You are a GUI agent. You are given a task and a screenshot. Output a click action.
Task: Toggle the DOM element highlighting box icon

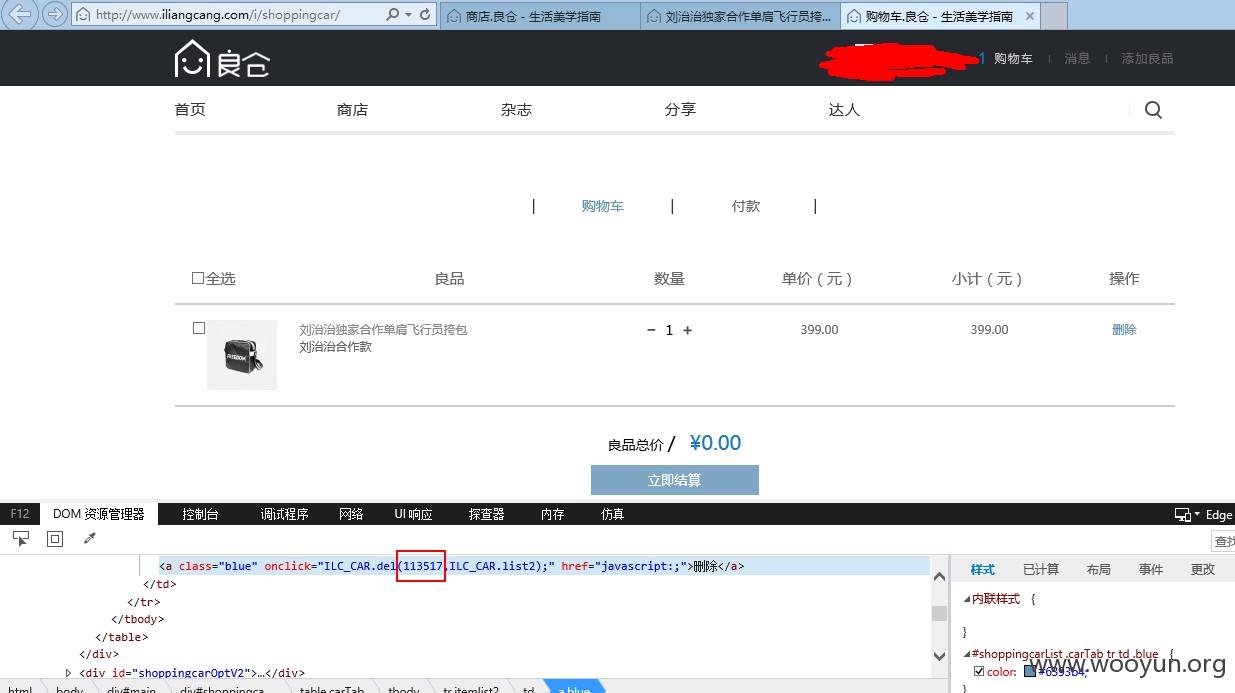coord(55,539)
